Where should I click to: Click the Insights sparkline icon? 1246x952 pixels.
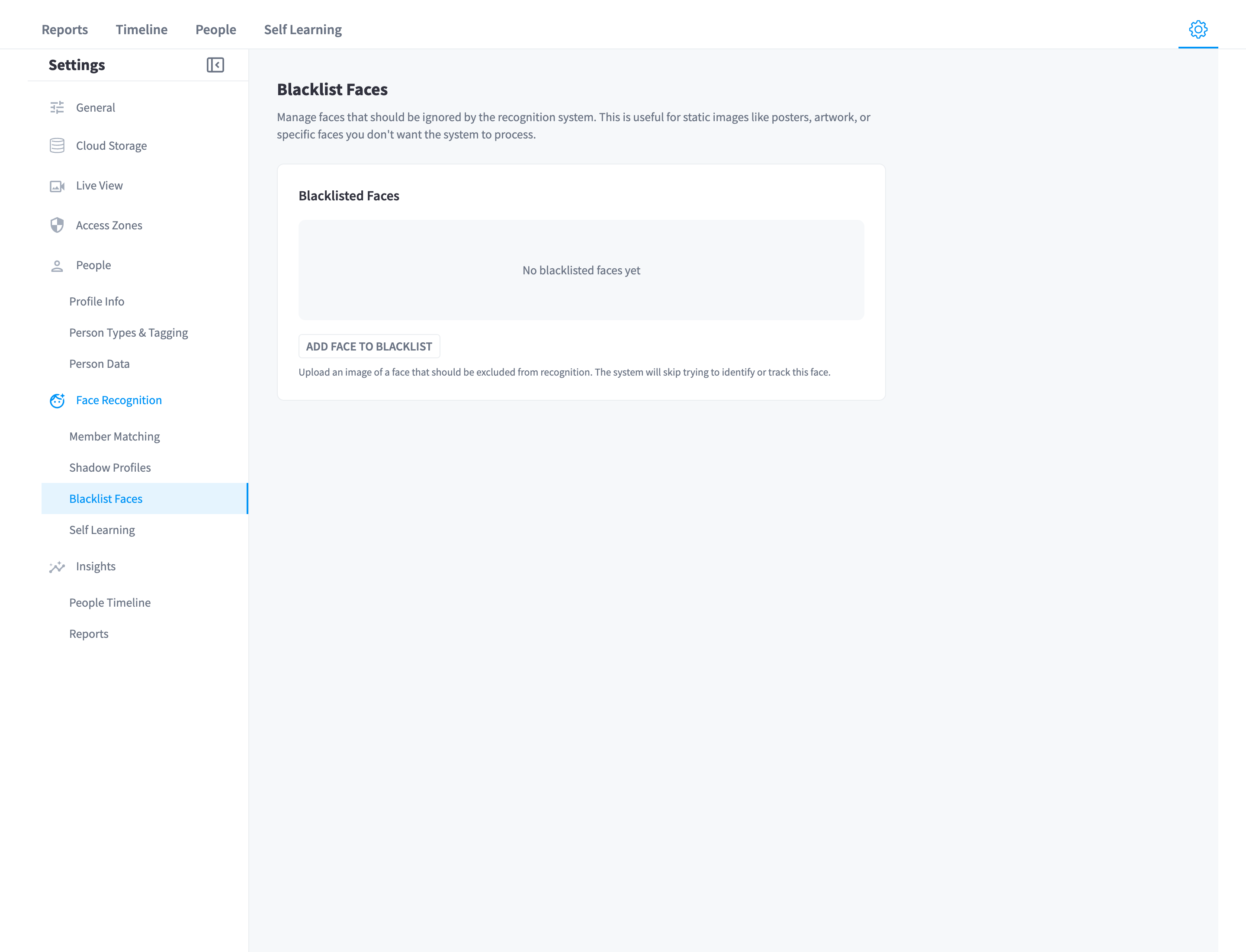pos(57,567)
